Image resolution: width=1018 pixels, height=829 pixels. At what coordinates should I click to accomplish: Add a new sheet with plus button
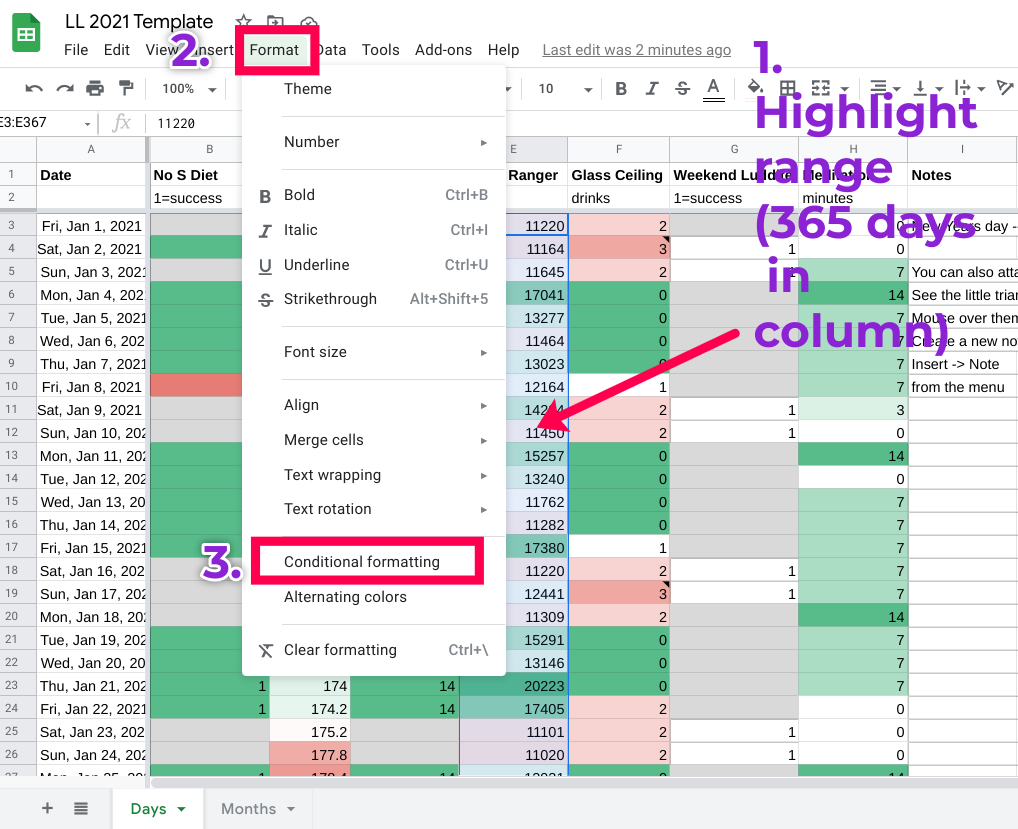click(47, 808)
